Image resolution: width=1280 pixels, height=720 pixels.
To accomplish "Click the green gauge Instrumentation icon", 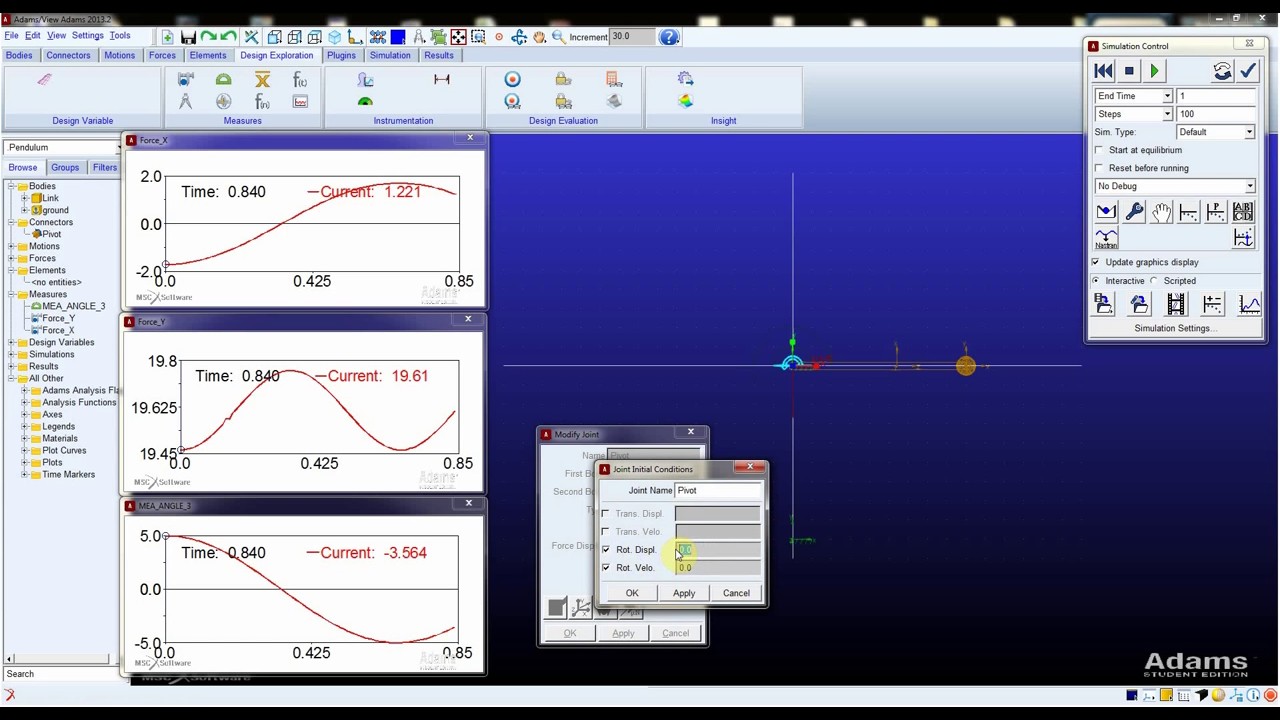I will [x=365, y=102].
